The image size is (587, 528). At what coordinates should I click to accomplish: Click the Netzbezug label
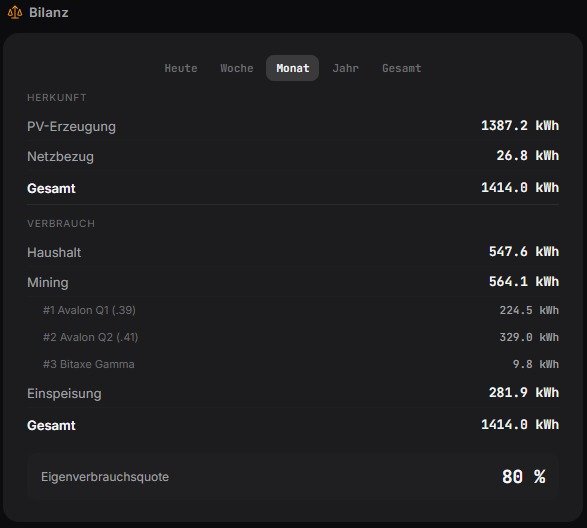[x=60, y=156]
